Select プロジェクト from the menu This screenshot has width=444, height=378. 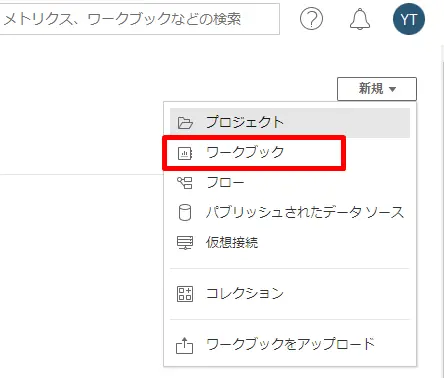coord(290,123)
